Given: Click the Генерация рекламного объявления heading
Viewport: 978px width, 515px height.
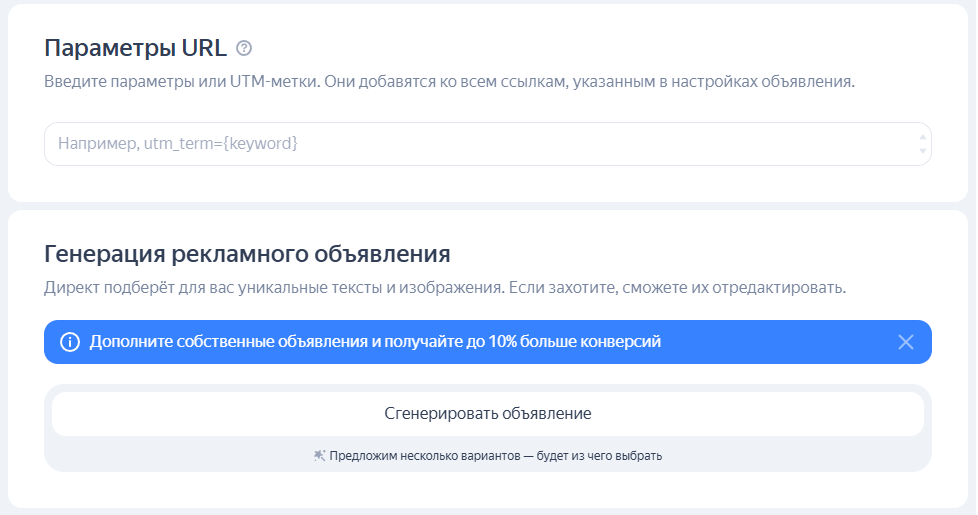Looking at the screenshot, I should click(x=247, y=253).
